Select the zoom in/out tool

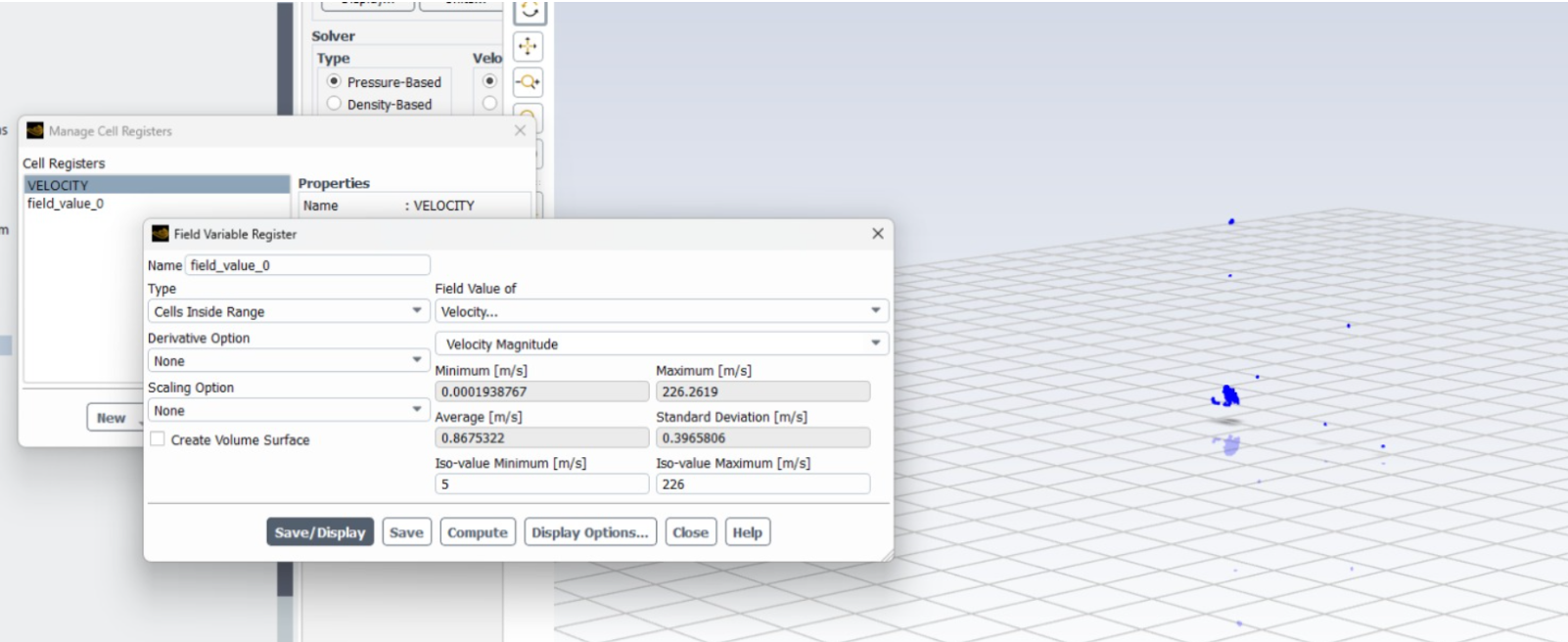pos(529,82)
